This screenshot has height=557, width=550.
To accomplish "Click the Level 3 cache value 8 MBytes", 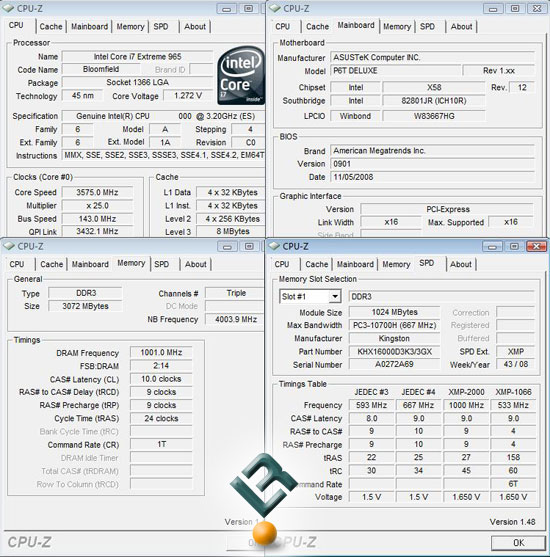I will point(232,231).
